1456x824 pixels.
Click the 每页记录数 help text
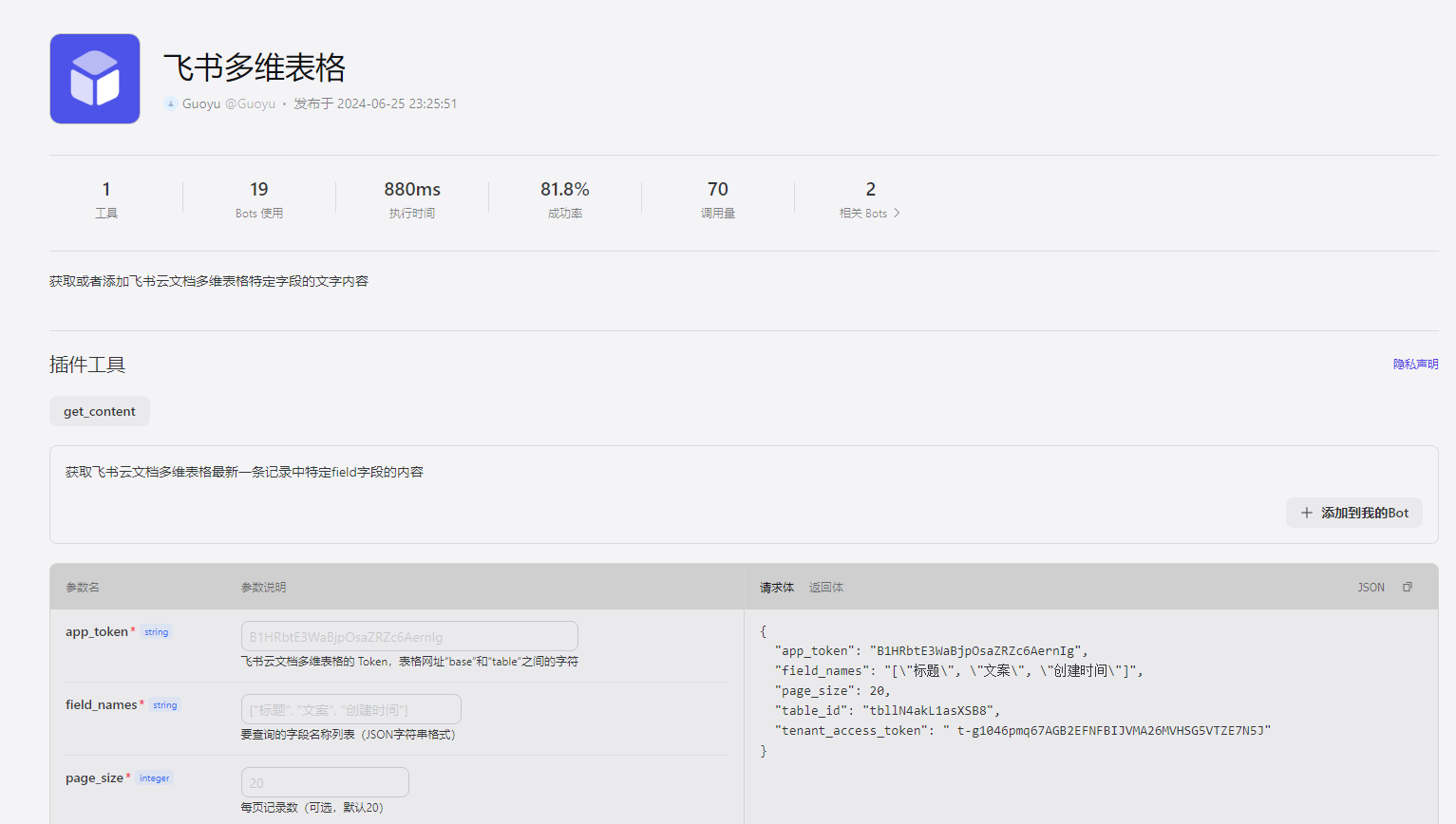(x=312, y=808)
